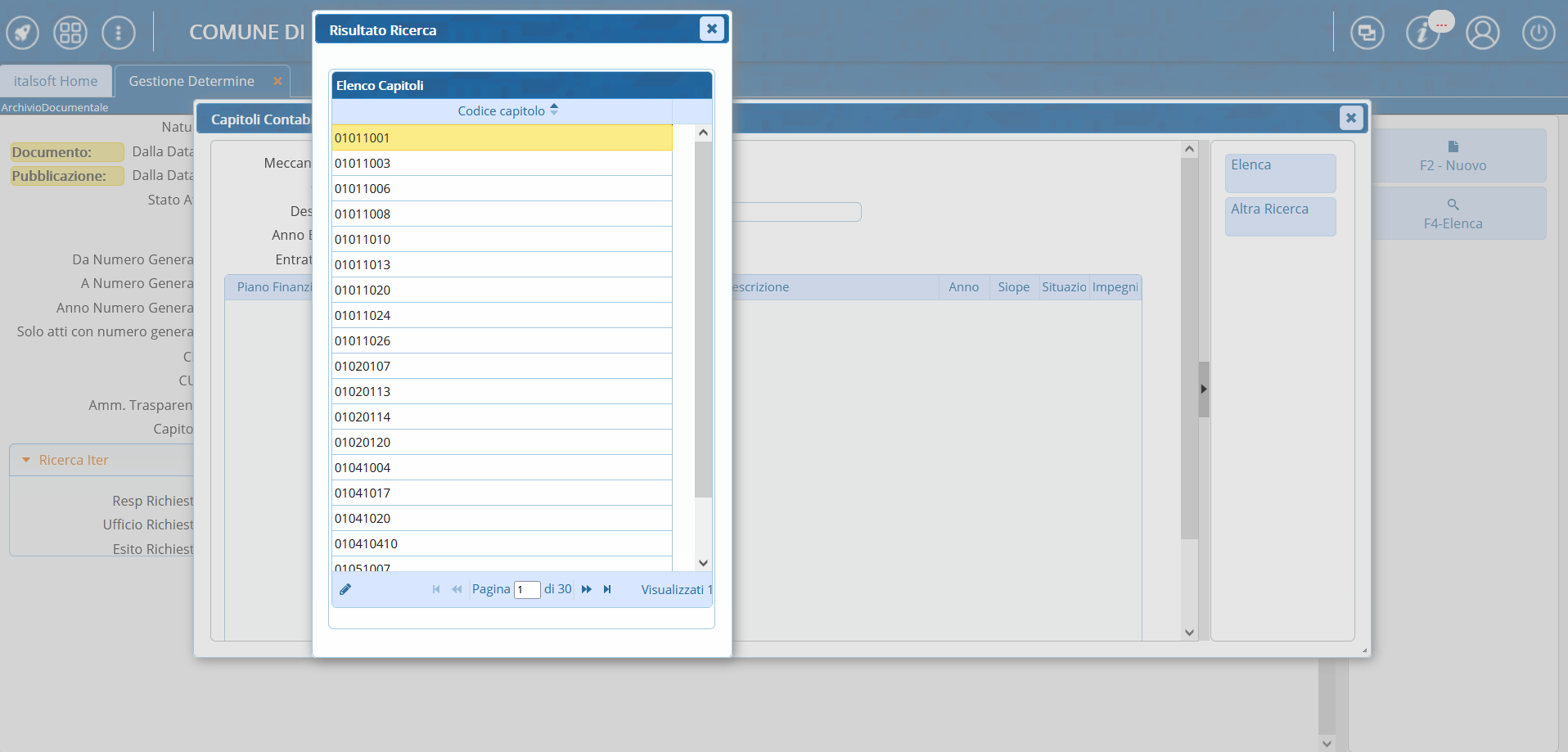Viewport: 1568px width, 752px height.
Task: Select the Gestione Determine tab
Action: (191, 81)
